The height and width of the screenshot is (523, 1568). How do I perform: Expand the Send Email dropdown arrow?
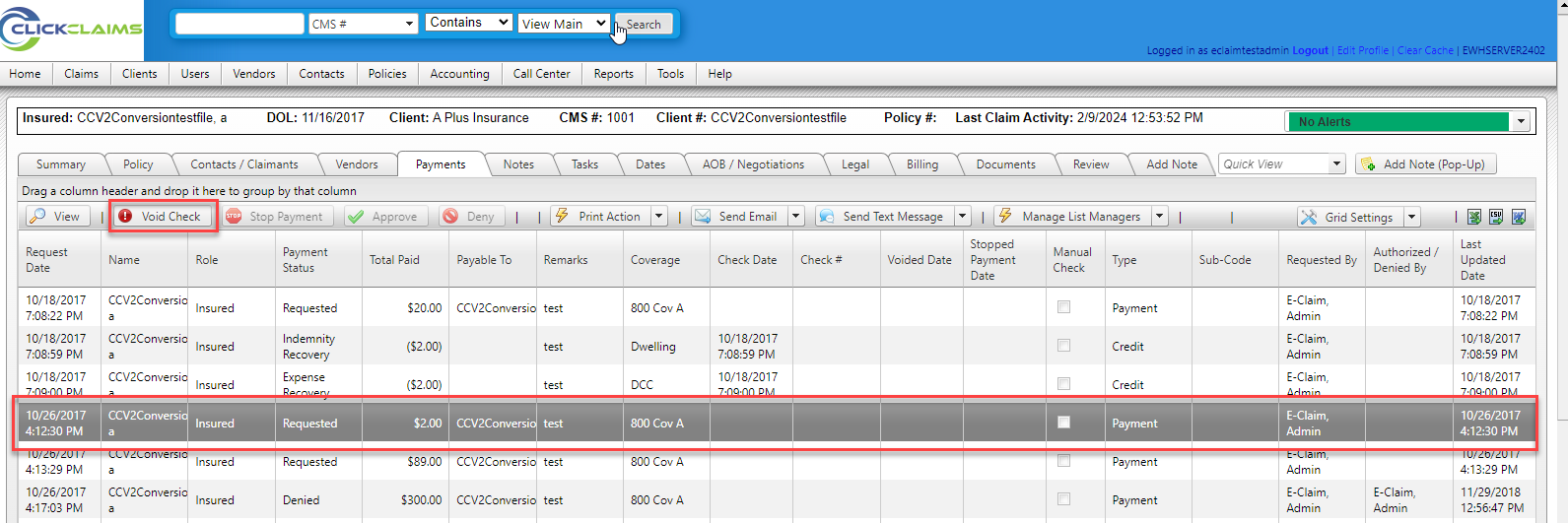[795, 217]
